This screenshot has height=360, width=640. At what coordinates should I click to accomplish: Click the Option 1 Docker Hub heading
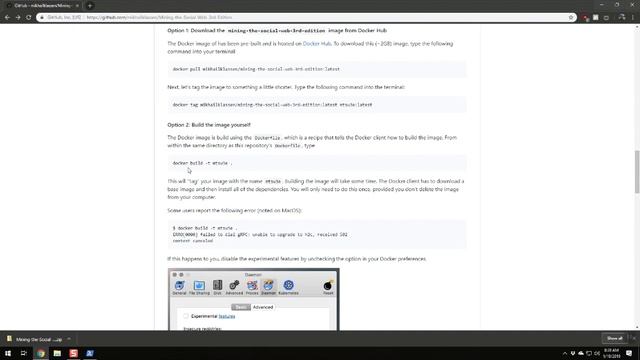tap(277, 31)
